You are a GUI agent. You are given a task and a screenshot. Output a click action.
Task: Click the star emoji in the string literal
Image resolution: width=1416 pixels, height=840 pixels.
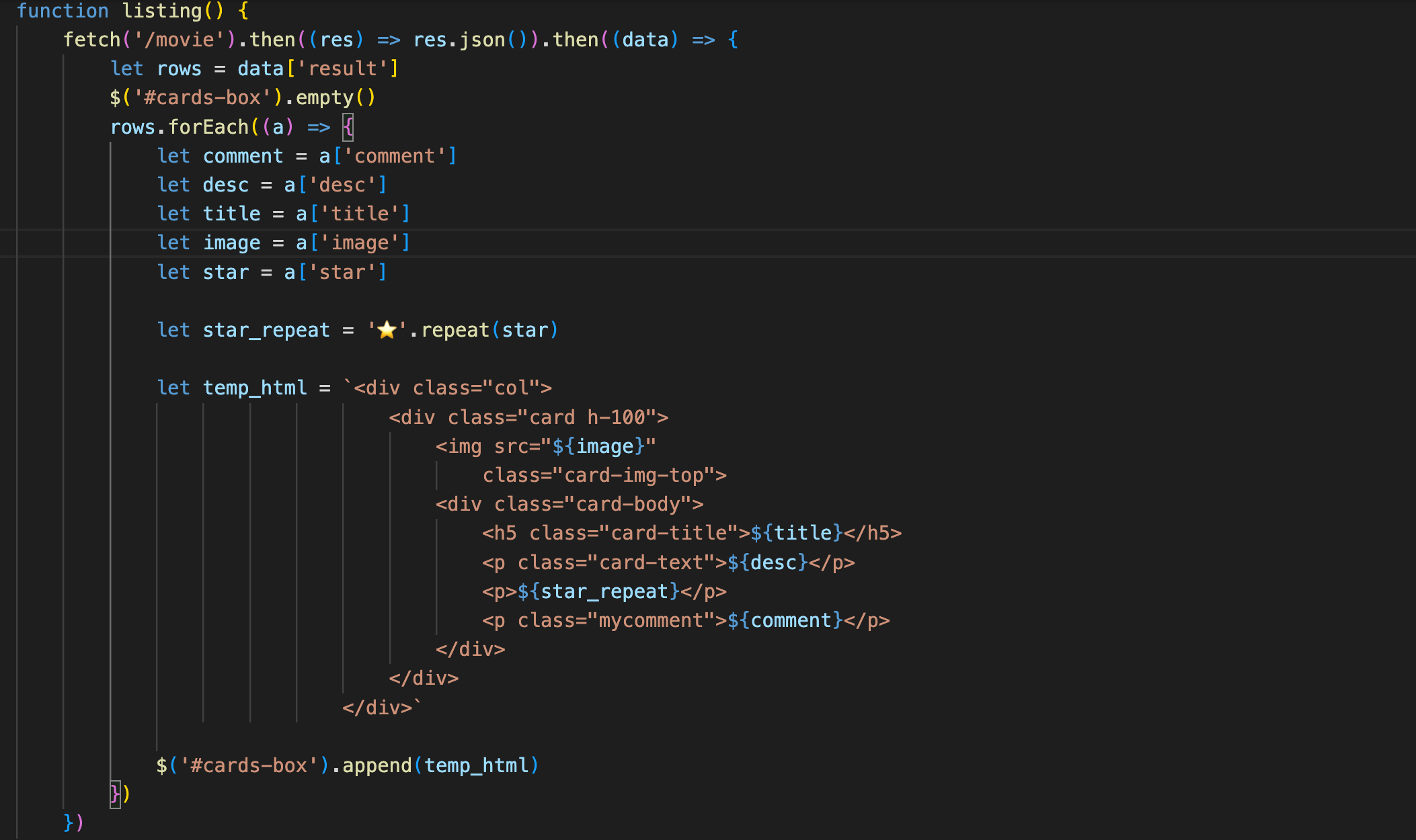387,330
